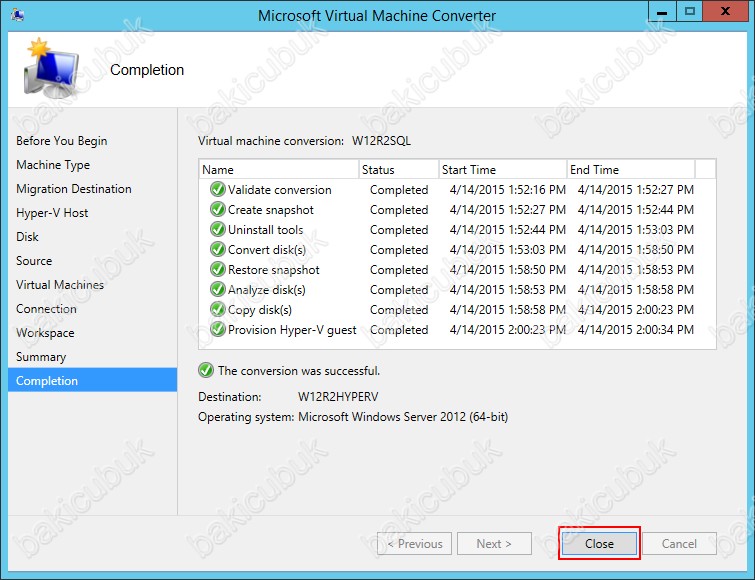Select the Machine Type step
Image resolution: width=755 pixels, height=580 pixels.
point(53,165)
